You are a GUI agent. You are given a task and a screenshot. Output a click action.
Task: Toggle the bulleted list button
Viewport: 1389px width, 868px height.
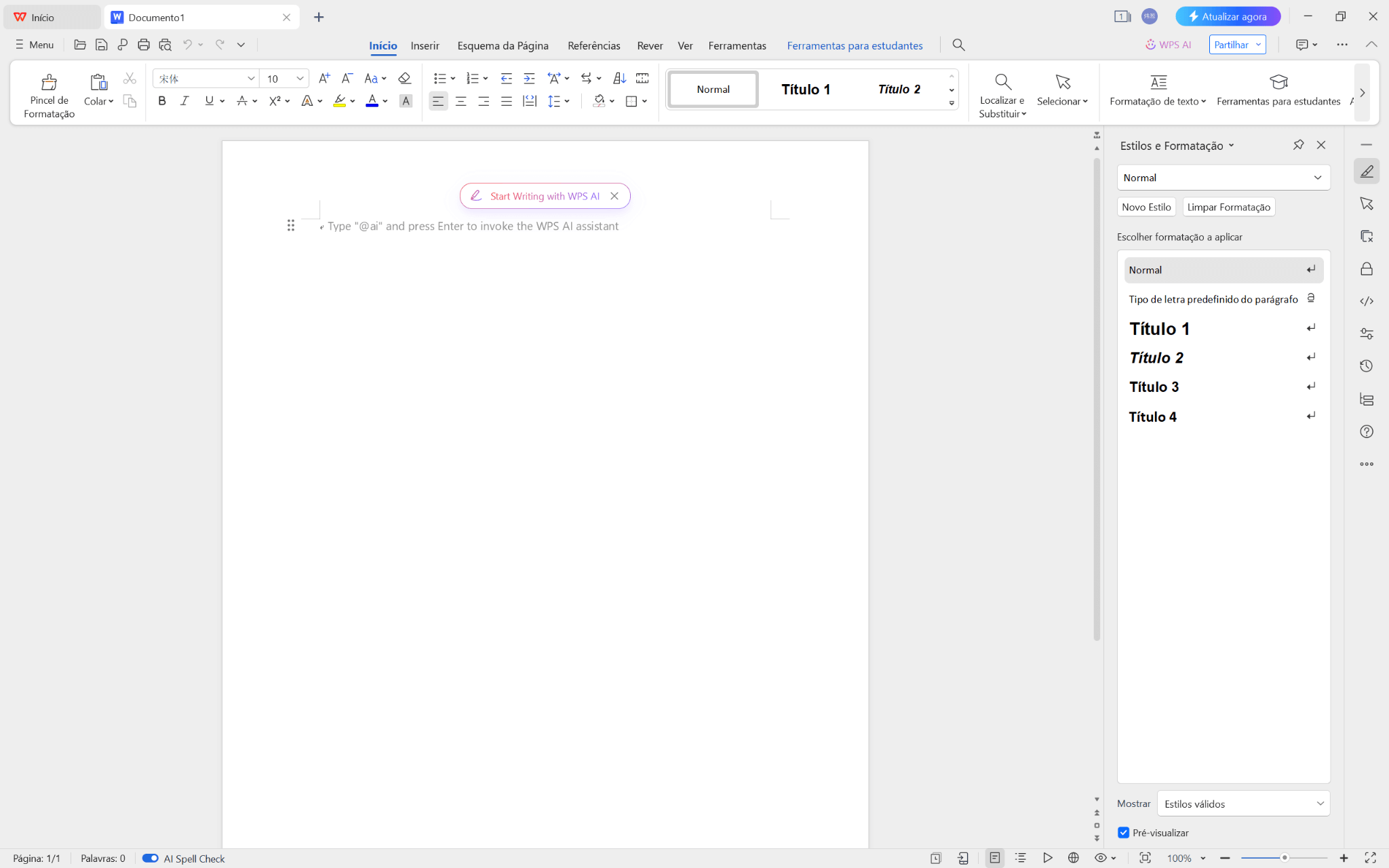tap(439, 79)
